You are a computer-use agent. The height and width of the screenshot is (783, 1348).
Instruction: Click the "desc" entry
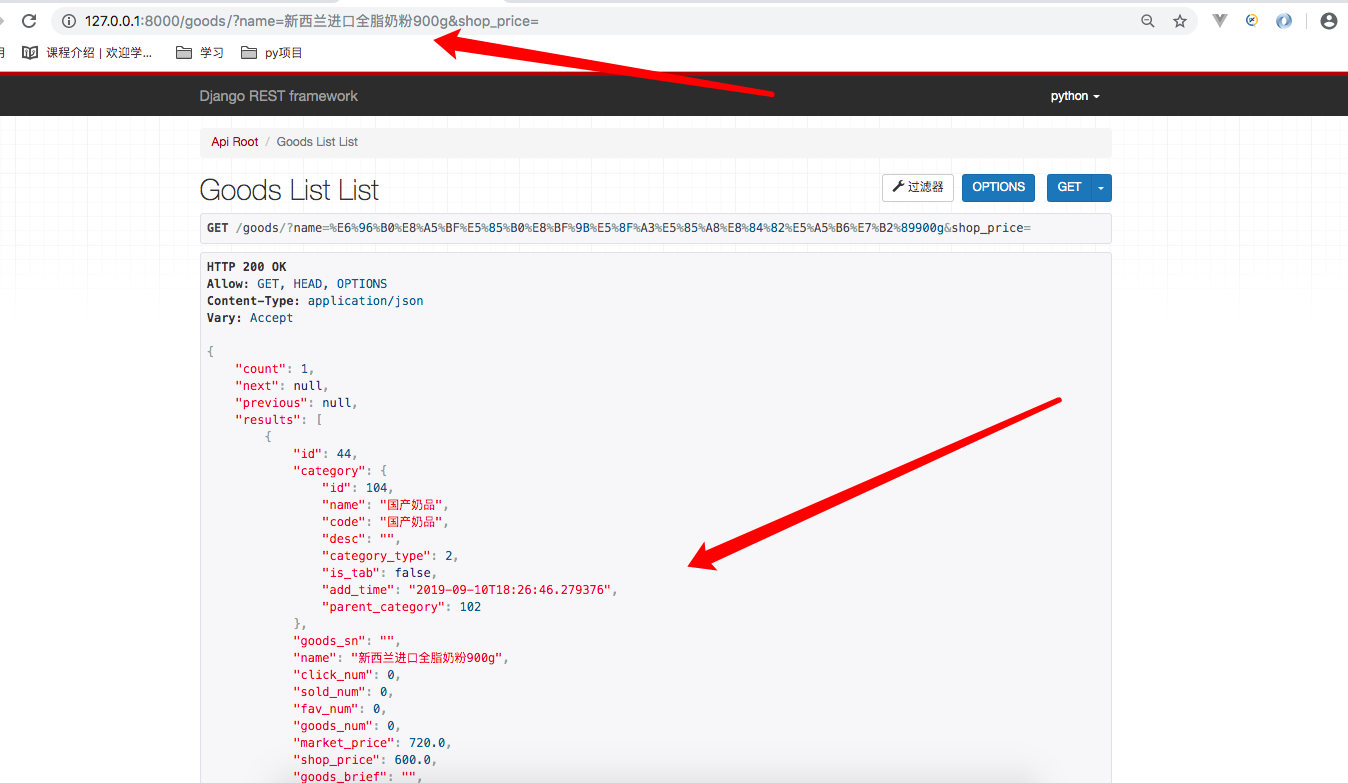click(x=361, y=539)
